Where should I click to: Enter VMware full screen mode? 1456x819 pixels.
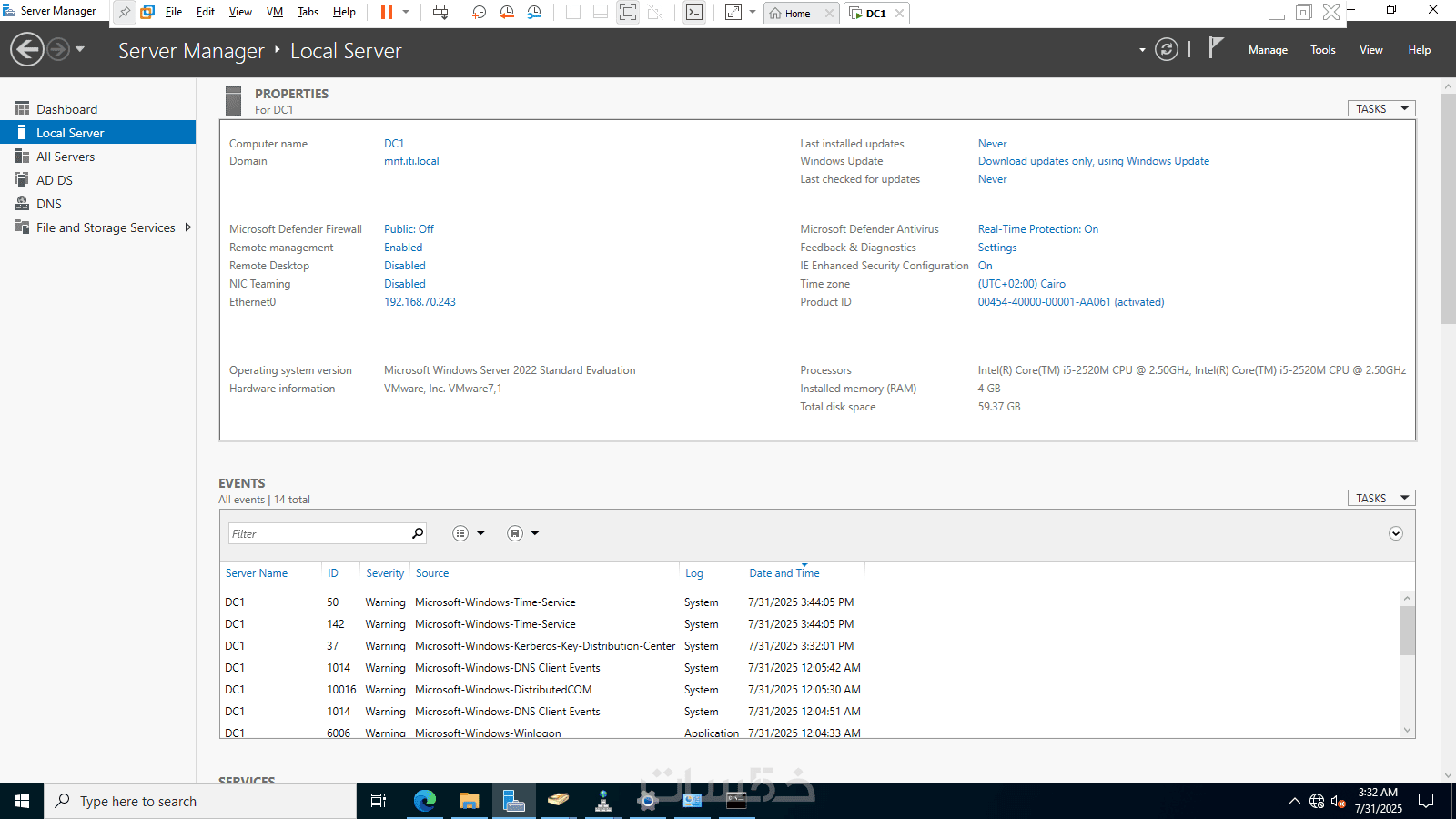(628, 12)
